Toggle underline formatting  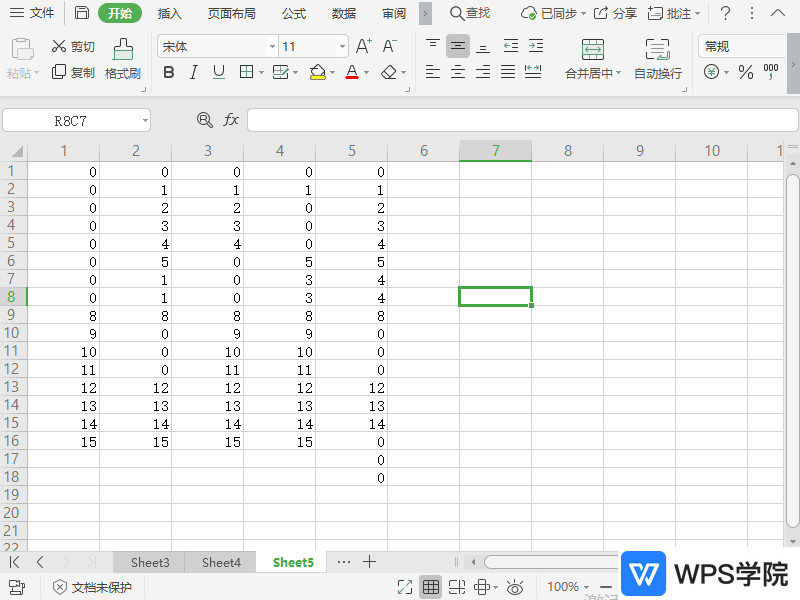(219, 73)
